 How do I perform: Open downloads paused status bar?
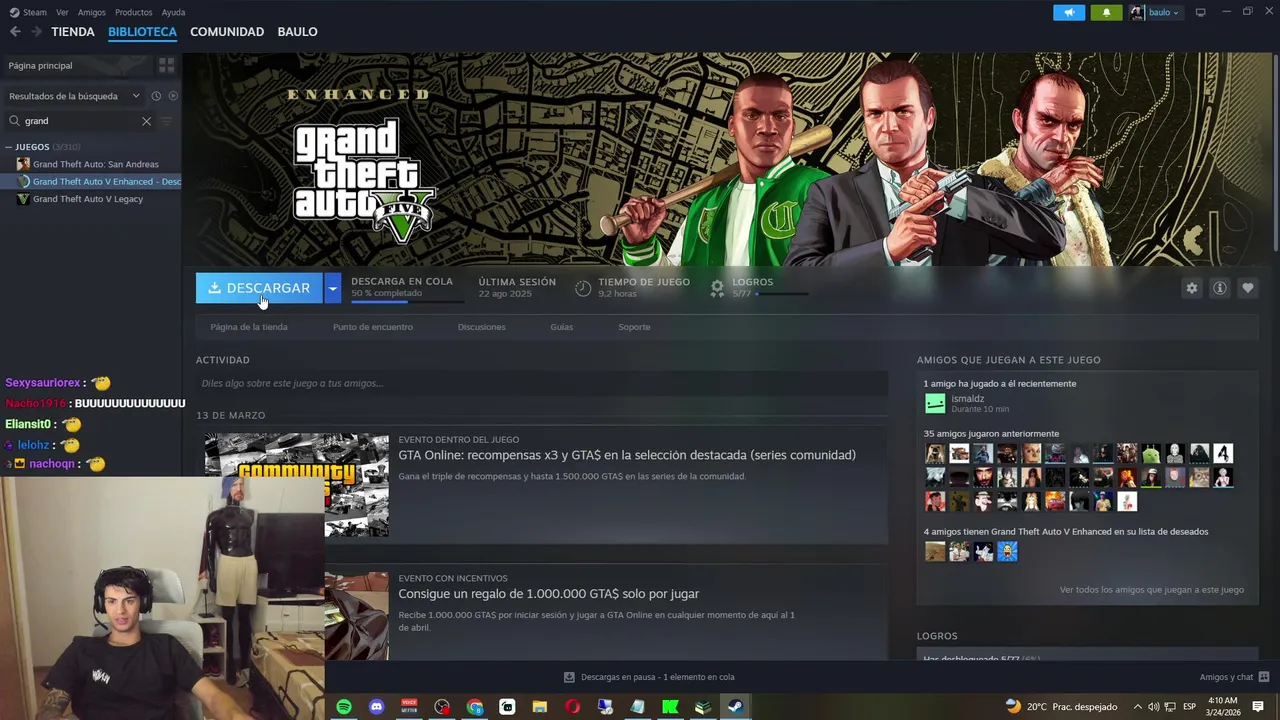pyautogui.click(x=648, y=677)
